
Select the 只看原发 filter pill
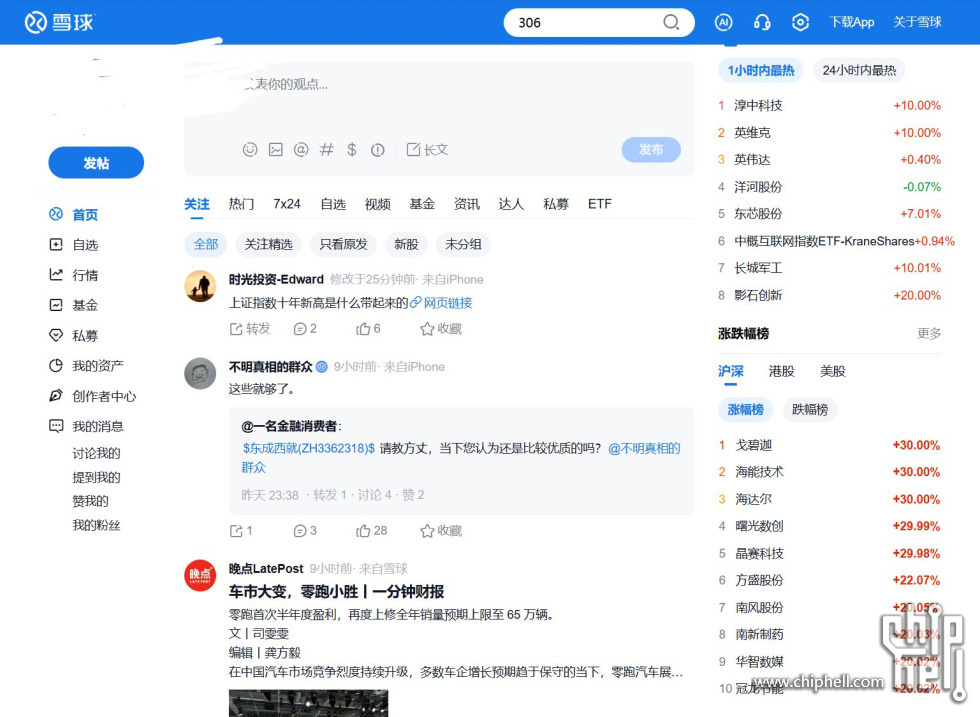point(343,244)
